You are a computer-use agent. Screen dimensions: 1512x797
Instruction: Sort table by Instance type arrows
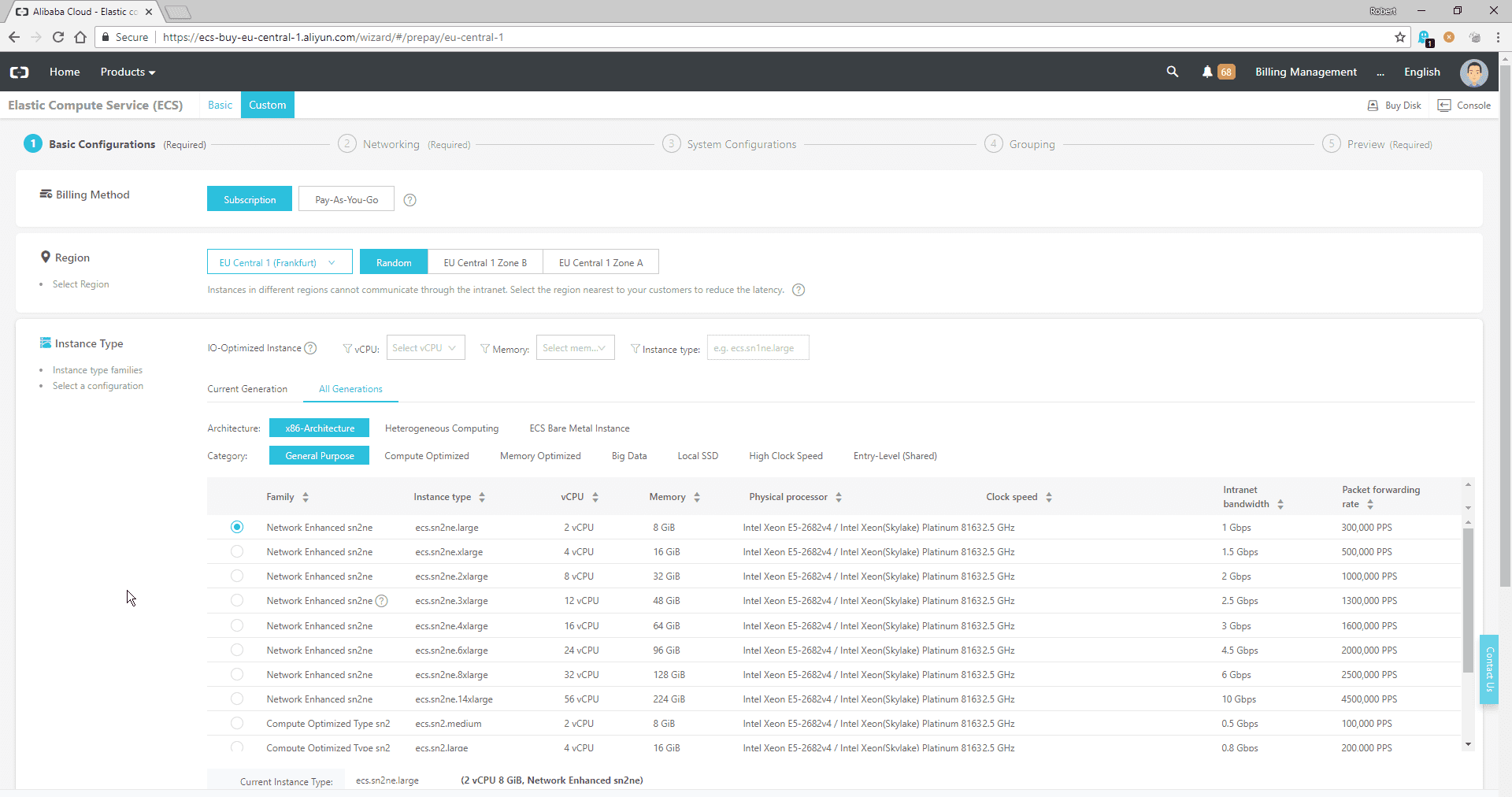pos(482,497)
